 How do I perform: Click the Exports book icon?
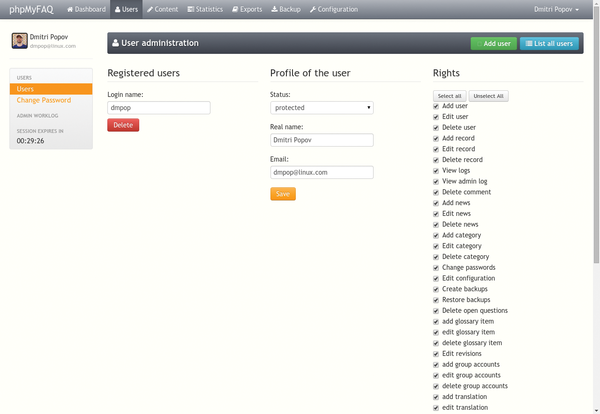[x=235, y=10]
